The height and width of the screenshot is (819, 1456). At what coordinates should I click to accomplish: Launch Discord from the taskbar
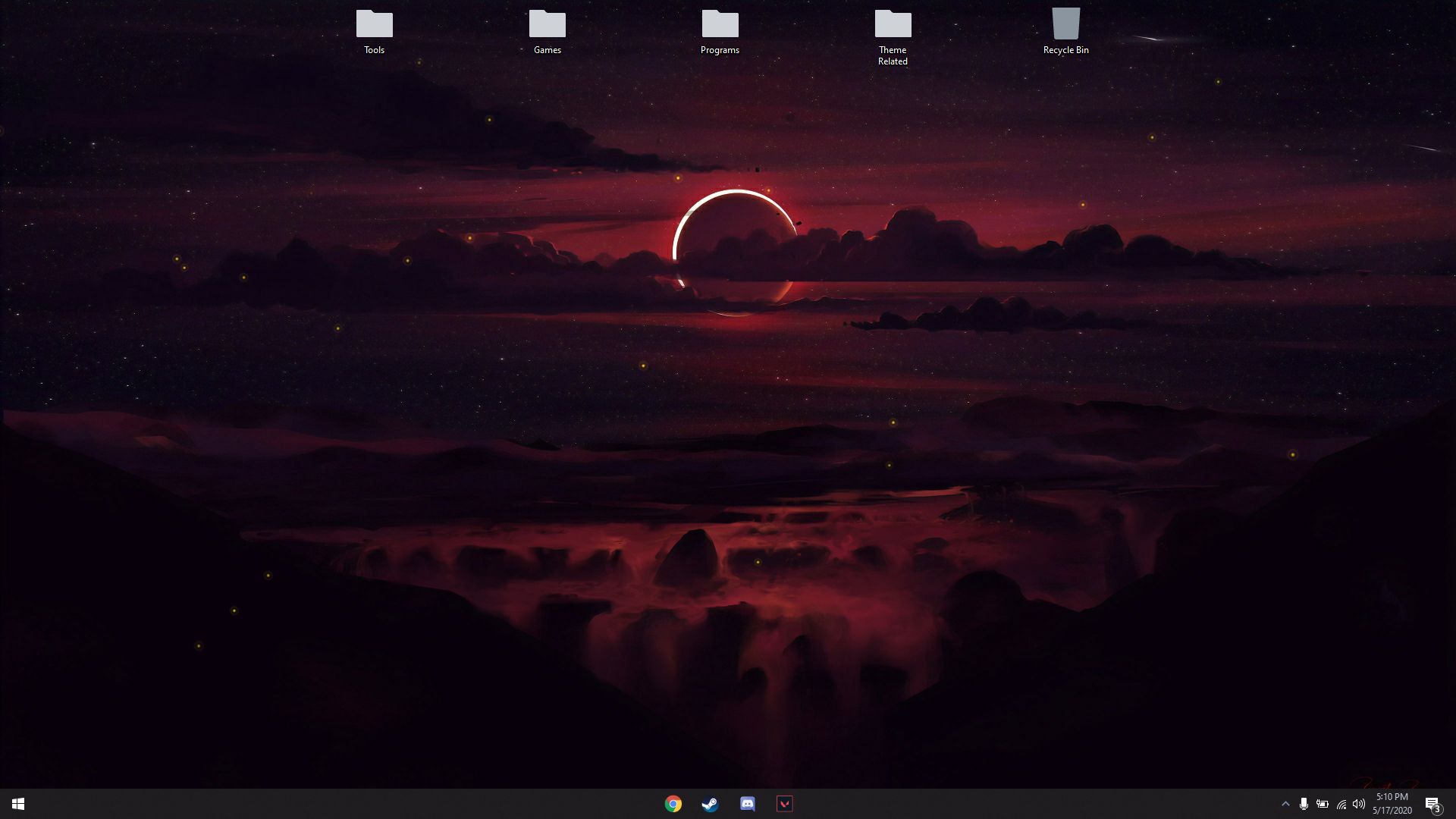747,804
